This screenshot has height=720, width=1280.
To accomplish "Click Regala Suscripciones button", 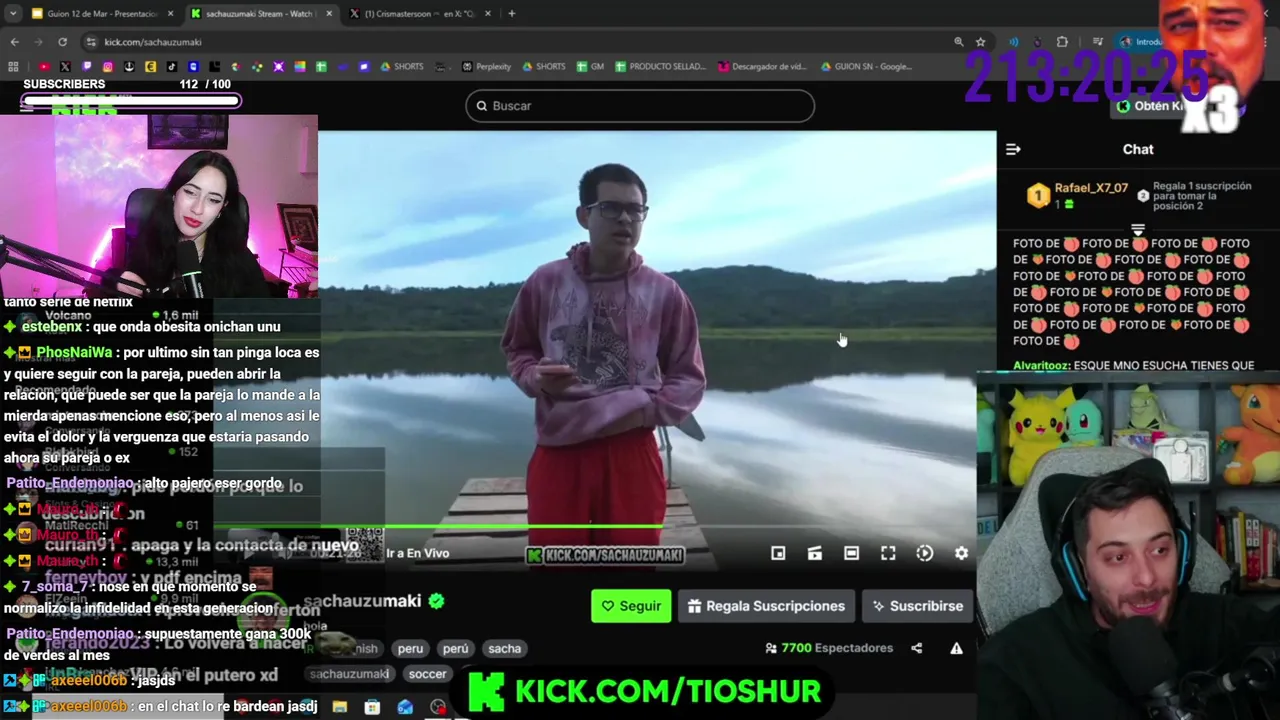I will coord(767,606).
